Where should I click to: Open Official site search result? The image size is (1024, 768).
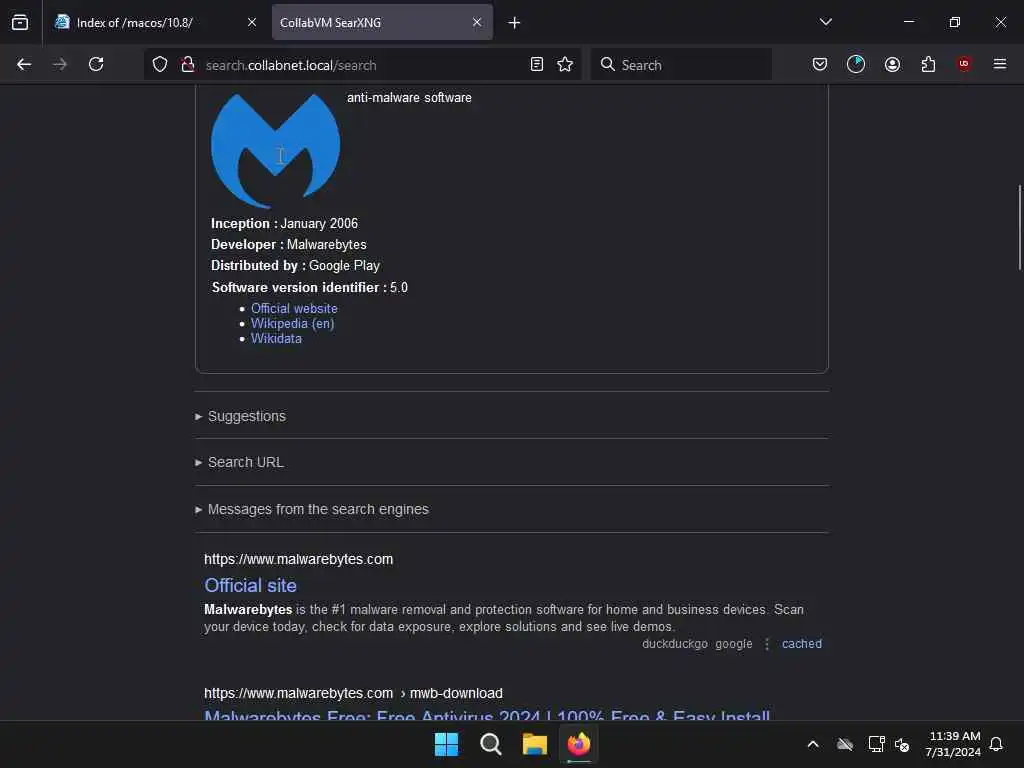tap(250, 585)
